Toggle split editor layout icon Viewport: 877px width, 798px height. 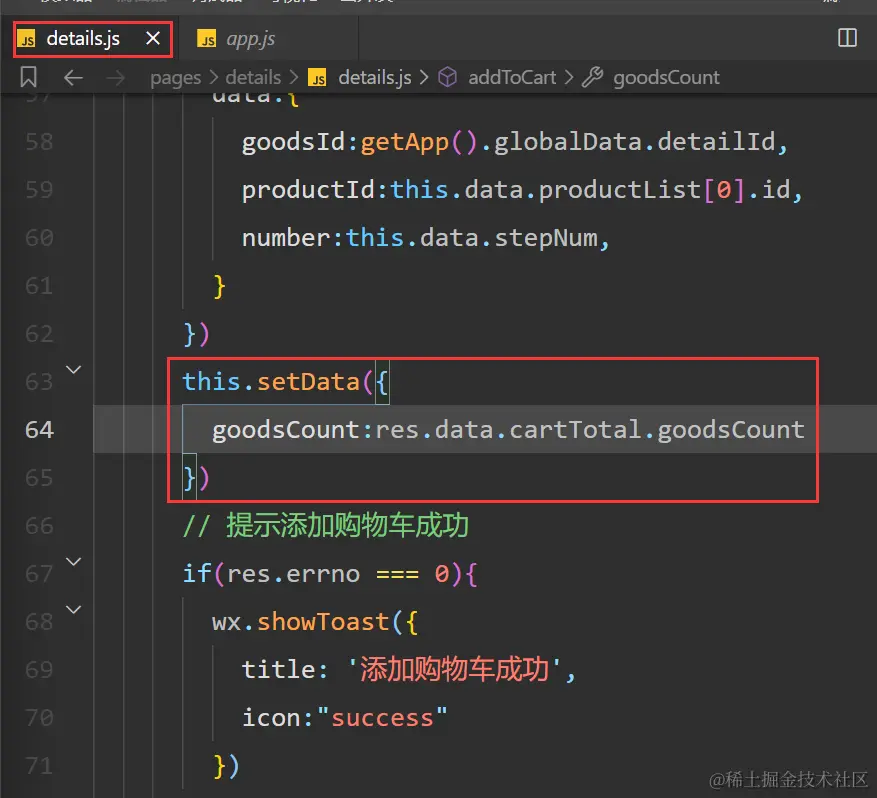click(847, 38)
